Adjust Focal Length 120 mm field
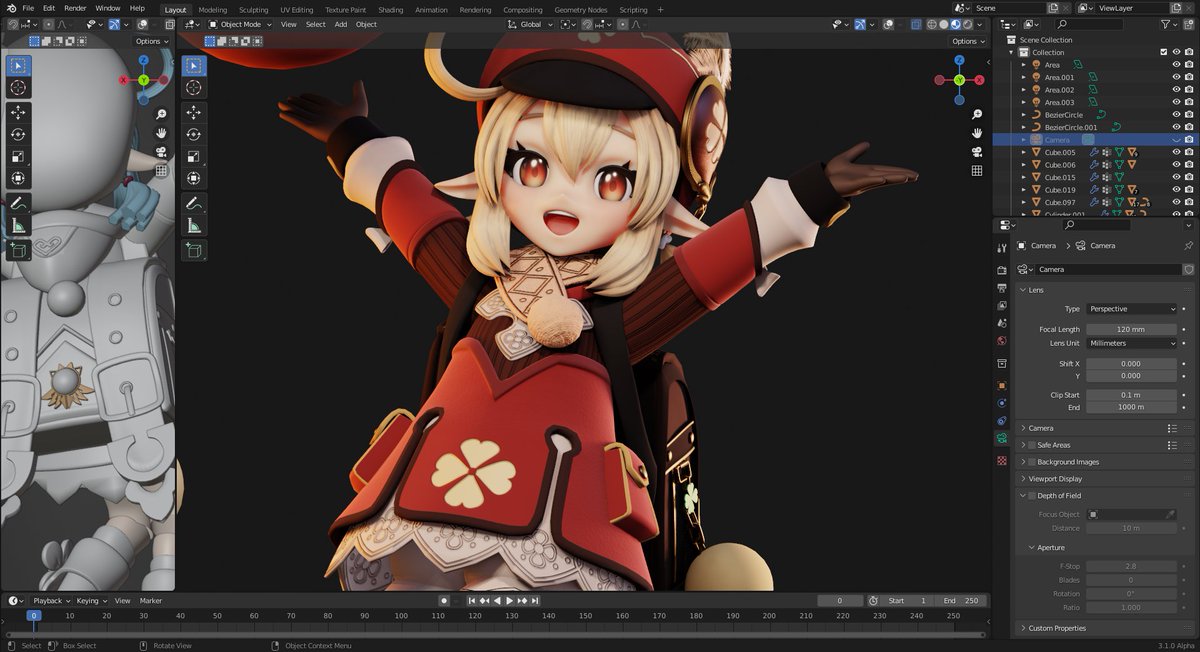Screen dimensions: 1200x652 (1132, 329)
